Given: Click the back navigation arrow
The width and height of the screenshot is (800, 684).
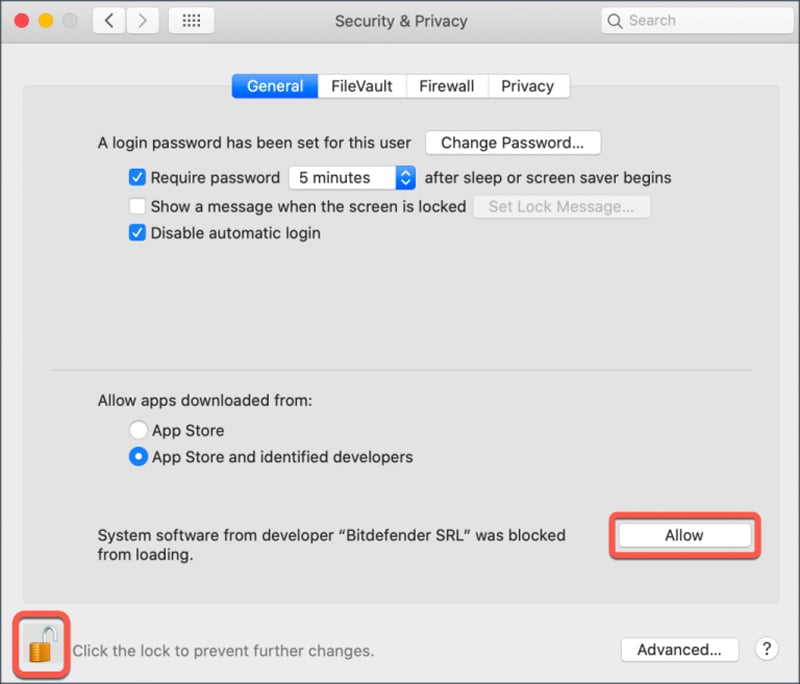Looking at the screenshot, I should coord(109,21).
